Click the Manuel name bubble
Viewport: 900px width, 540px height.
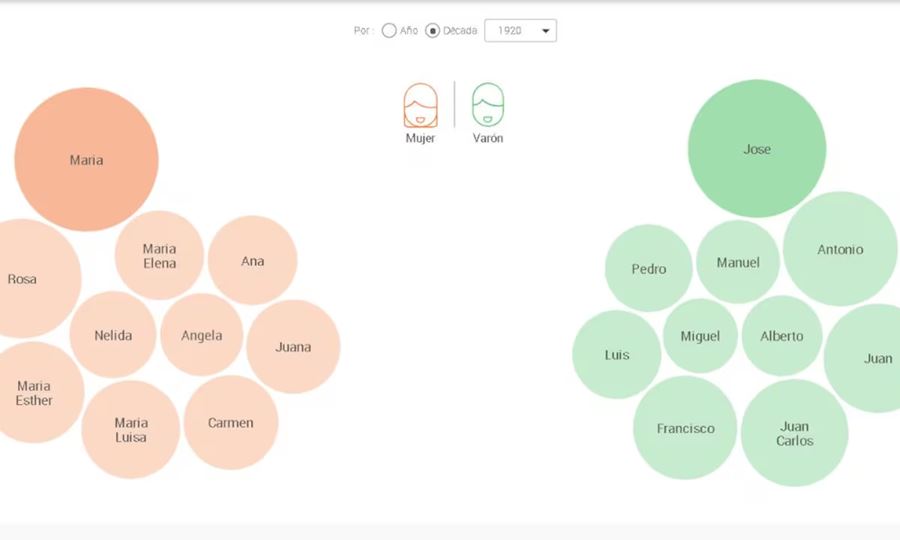click(x=738, y=262)
